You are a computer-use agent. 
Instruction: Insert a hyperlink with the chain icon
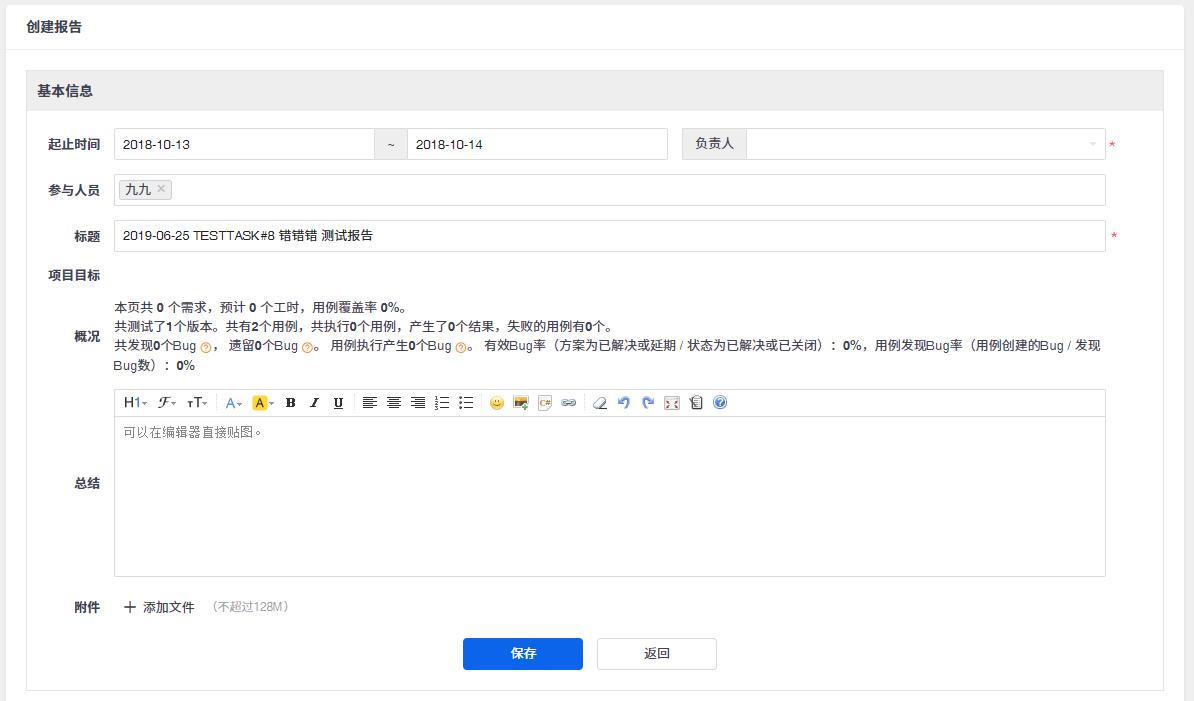tap(569, 403)
